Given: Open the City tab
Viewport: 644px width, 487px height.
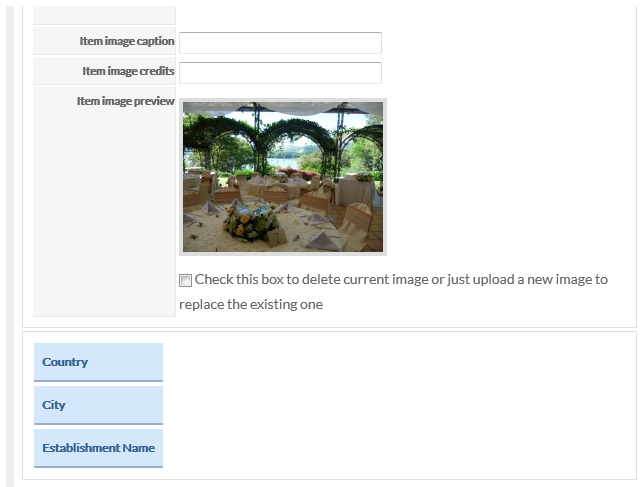Looking at the screenshot, I should tap(98, 405).
